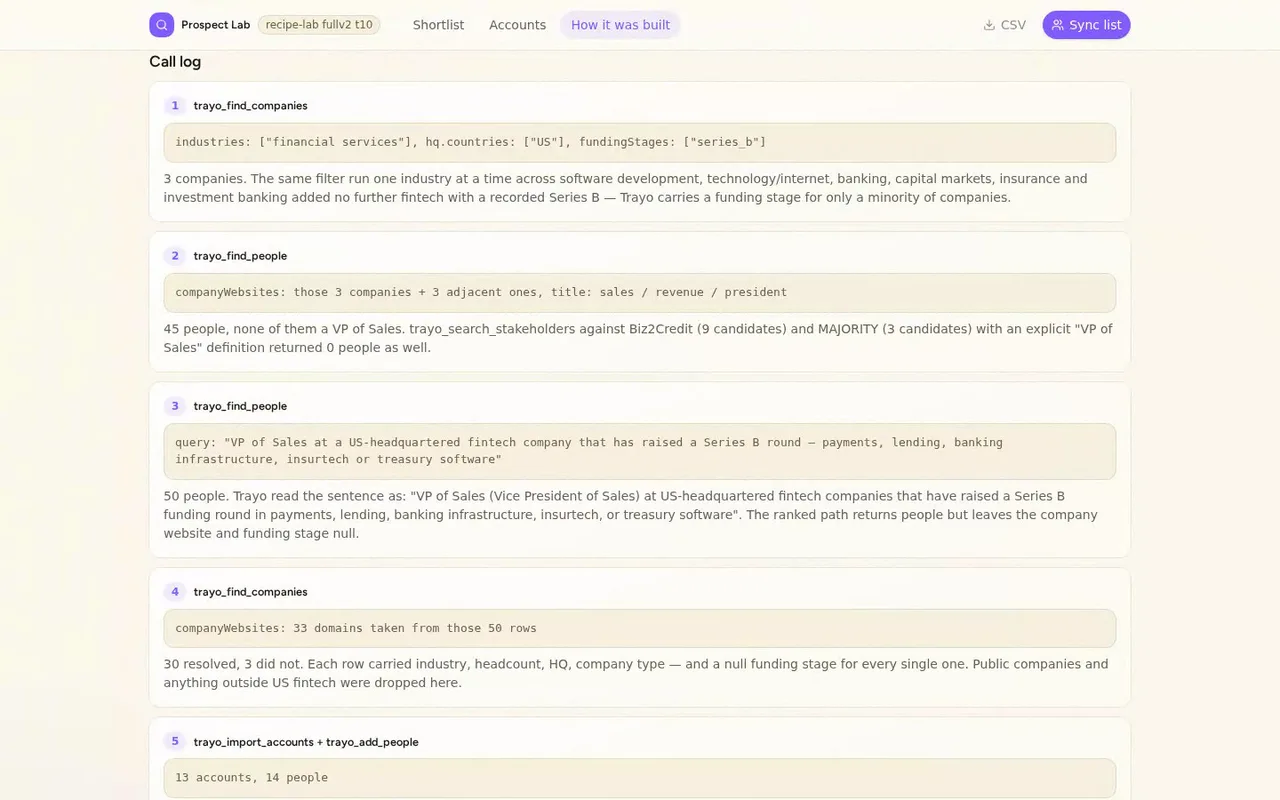Screen dimensions: 1280x800
Task: Click trayo_find_people title in step 3
Action: (x=240, y=406)
